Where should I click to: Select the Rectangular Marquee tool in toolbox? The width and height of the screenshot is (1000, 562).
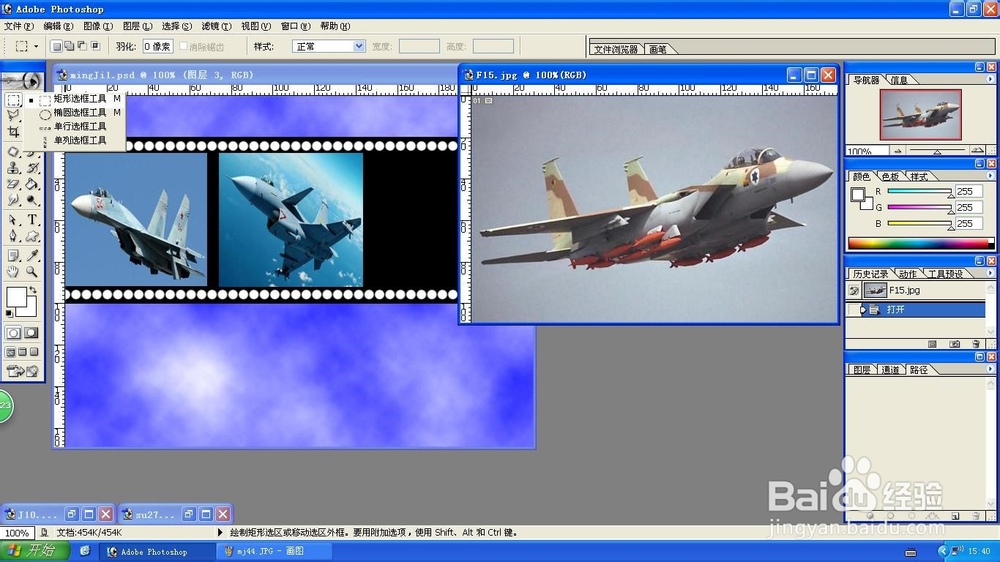pos(13,100)
